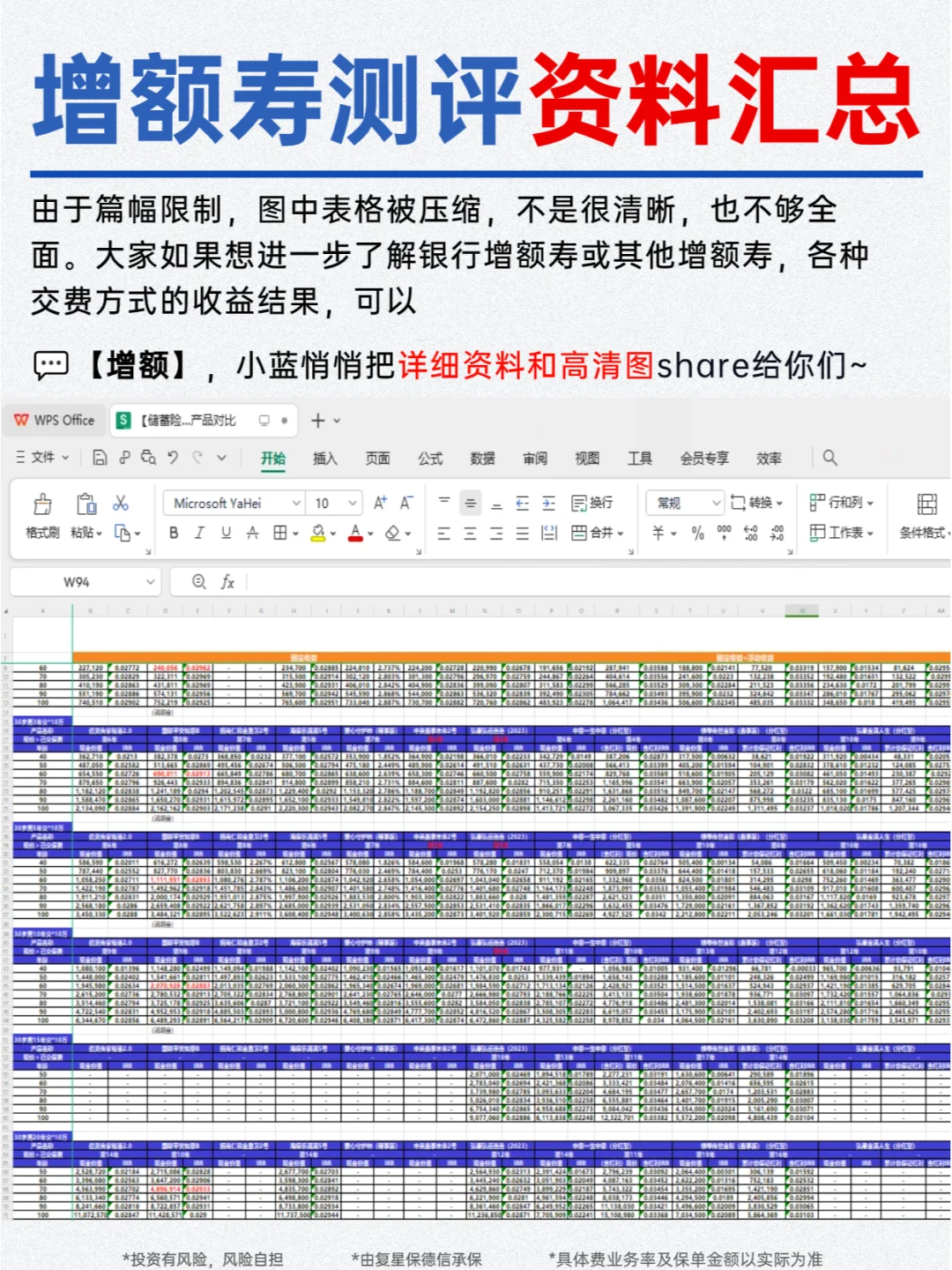952x1270 pixels.
Task: Click the Increase Font Size A+ icon
Action: [x=380, y=503]
